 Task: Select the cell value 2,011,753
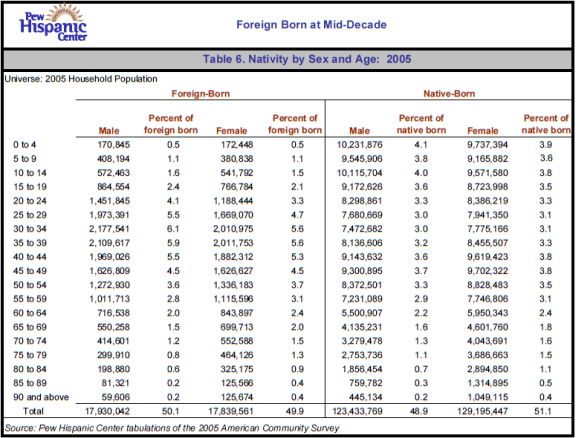point(233,243)
